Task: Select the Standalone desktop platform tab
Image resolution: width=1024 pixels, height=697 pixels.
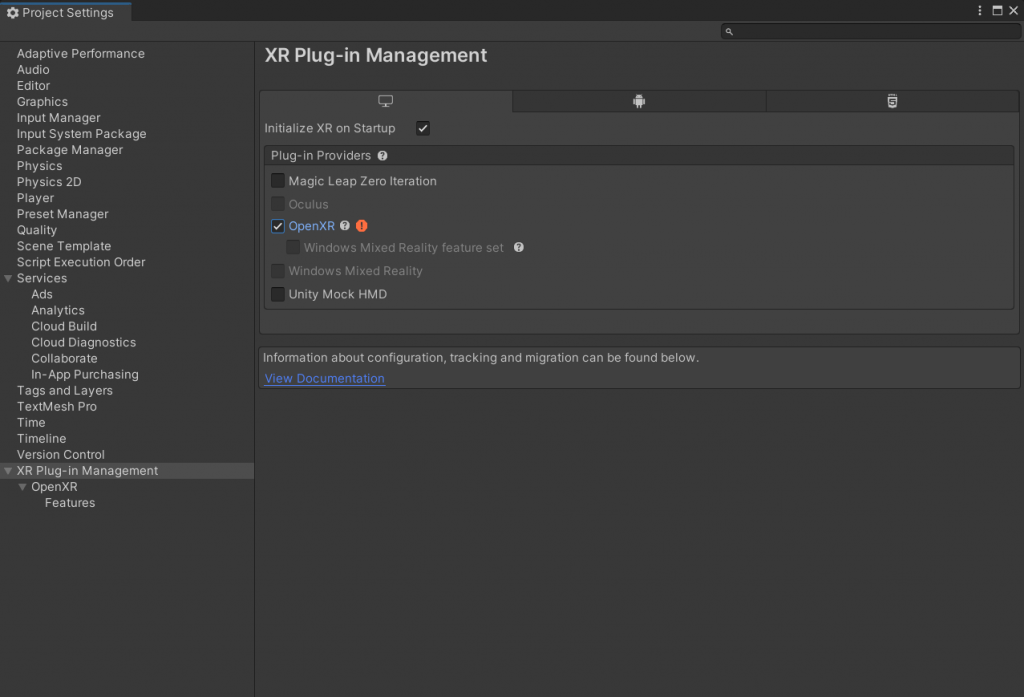Action: point(386,101)
